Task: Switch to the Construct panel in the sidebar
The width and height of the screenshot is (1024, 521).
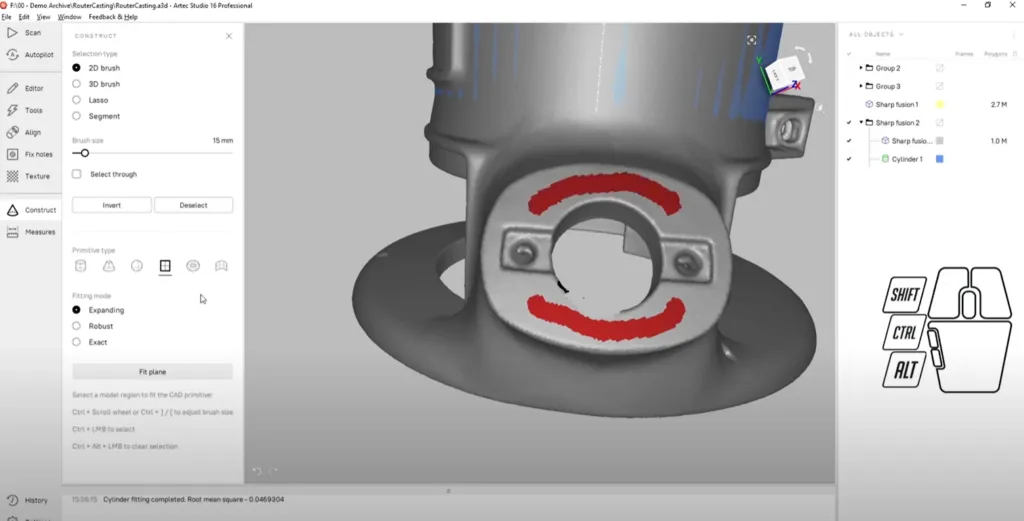Action: click(31, 210)
